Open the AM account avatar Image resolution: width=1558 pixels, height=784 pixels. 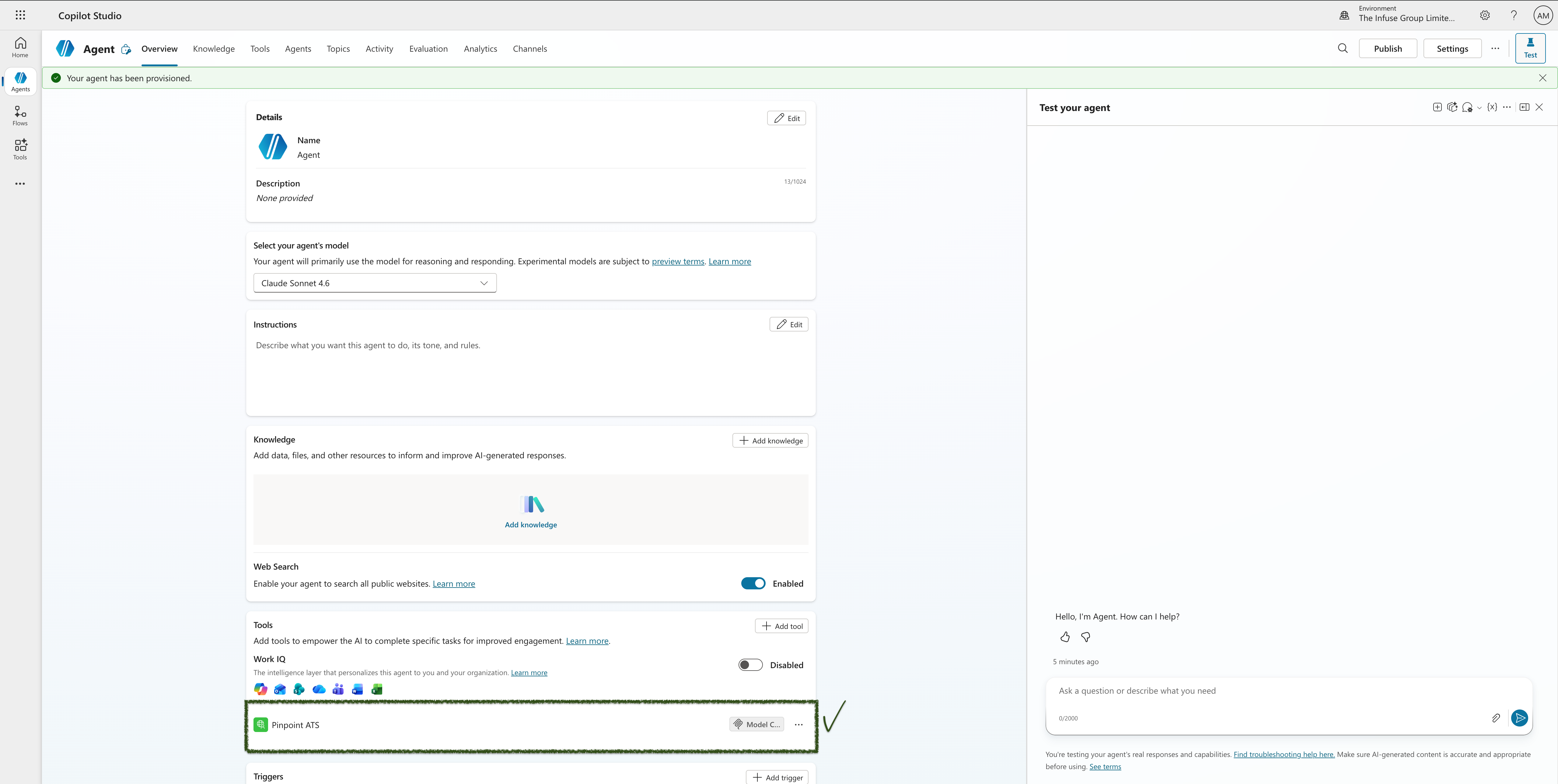[x=1543, y=16]
